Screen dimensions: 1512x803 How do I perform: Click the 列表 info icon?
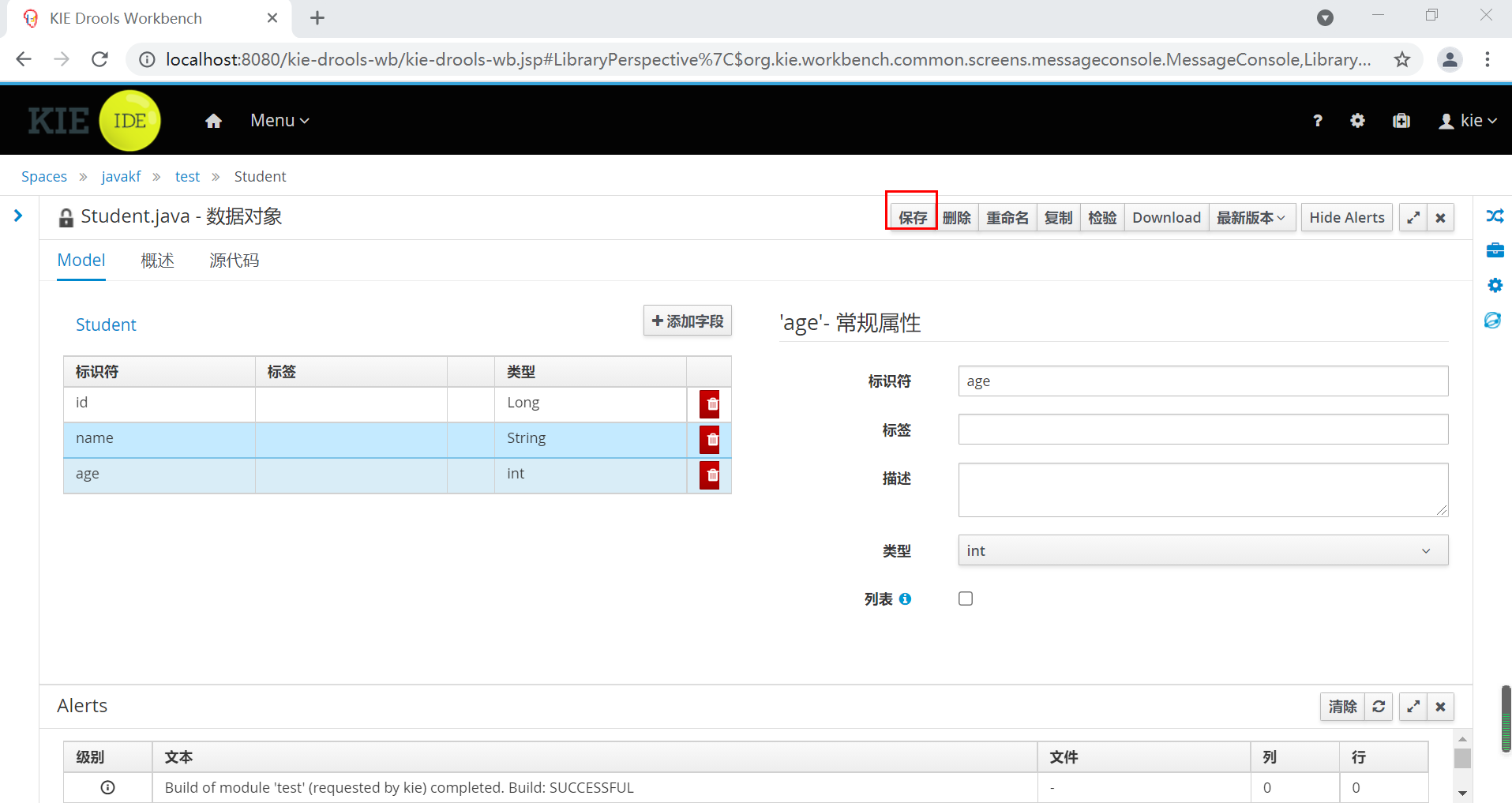click(x=905, y=599)
